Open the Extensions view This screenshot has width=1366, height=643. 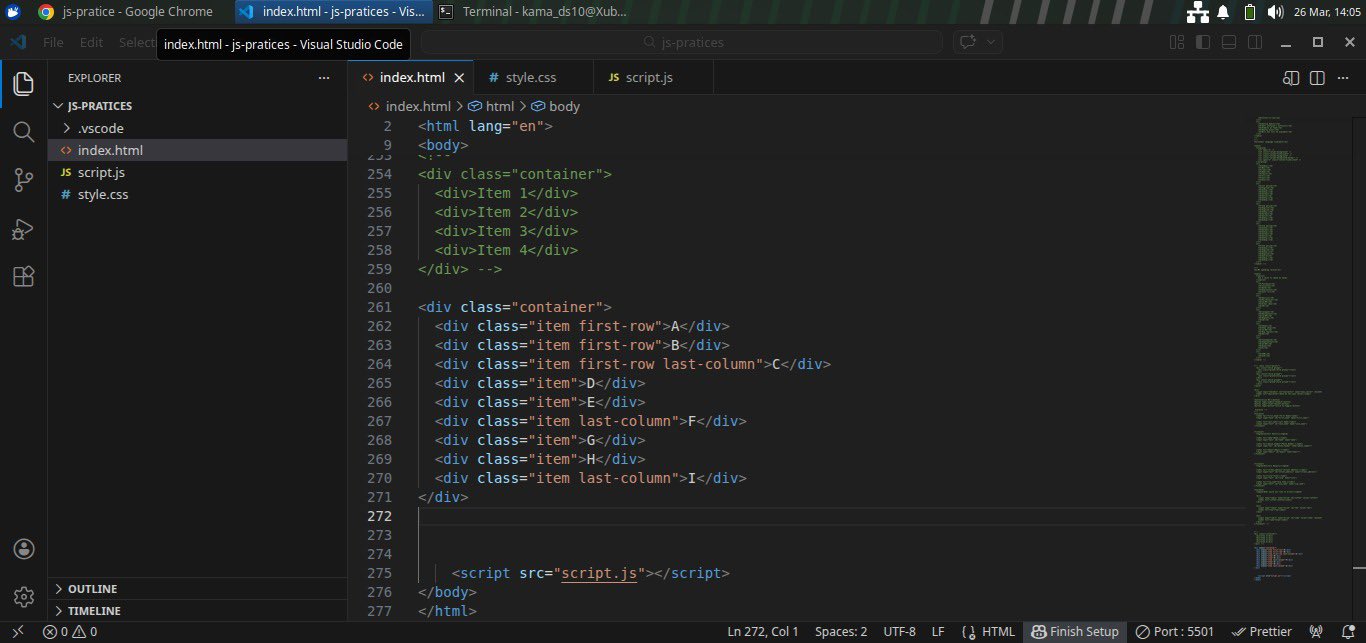tap(23, 277)
